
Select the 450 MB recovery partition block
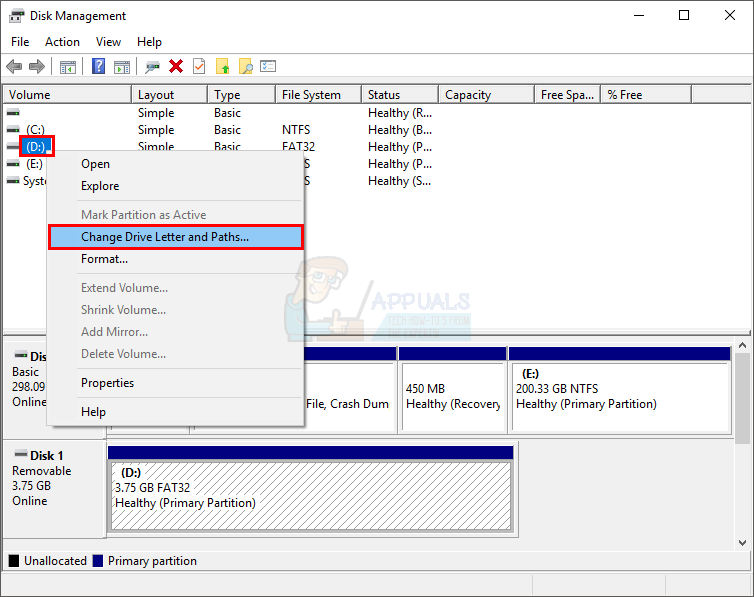point(453,390)
